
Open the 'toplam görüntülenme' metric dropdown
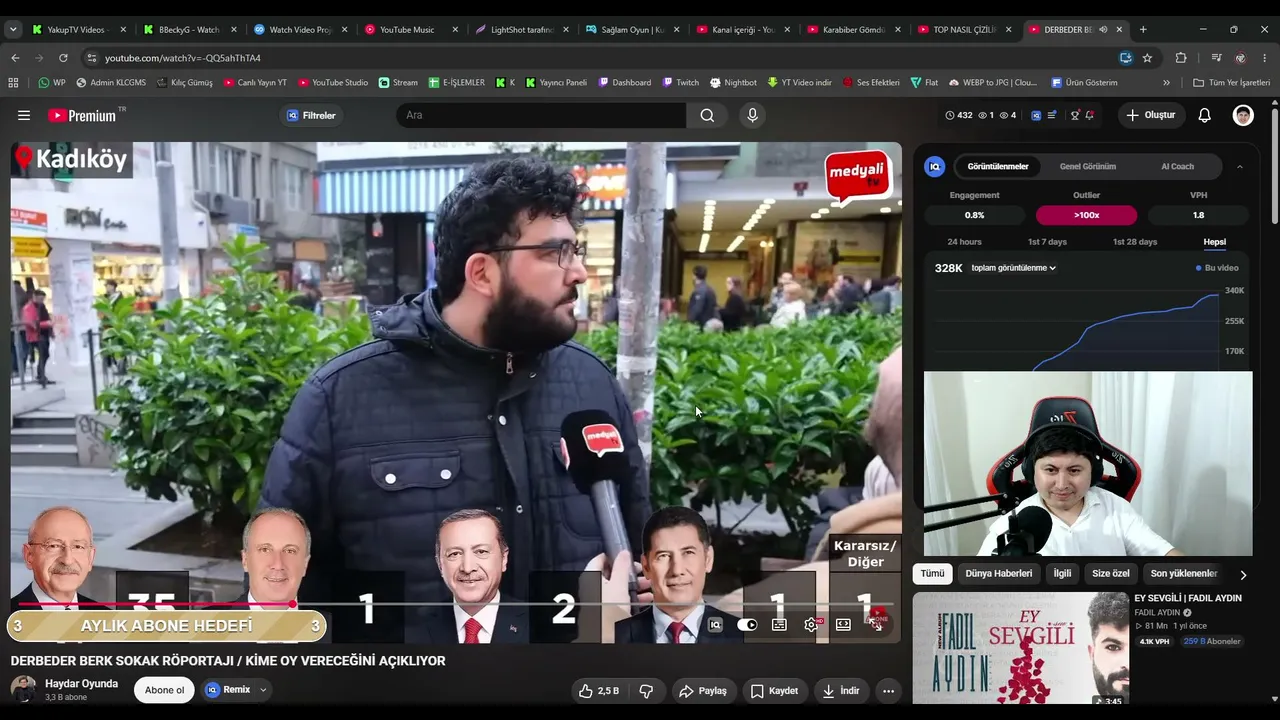pos(1013,268)
